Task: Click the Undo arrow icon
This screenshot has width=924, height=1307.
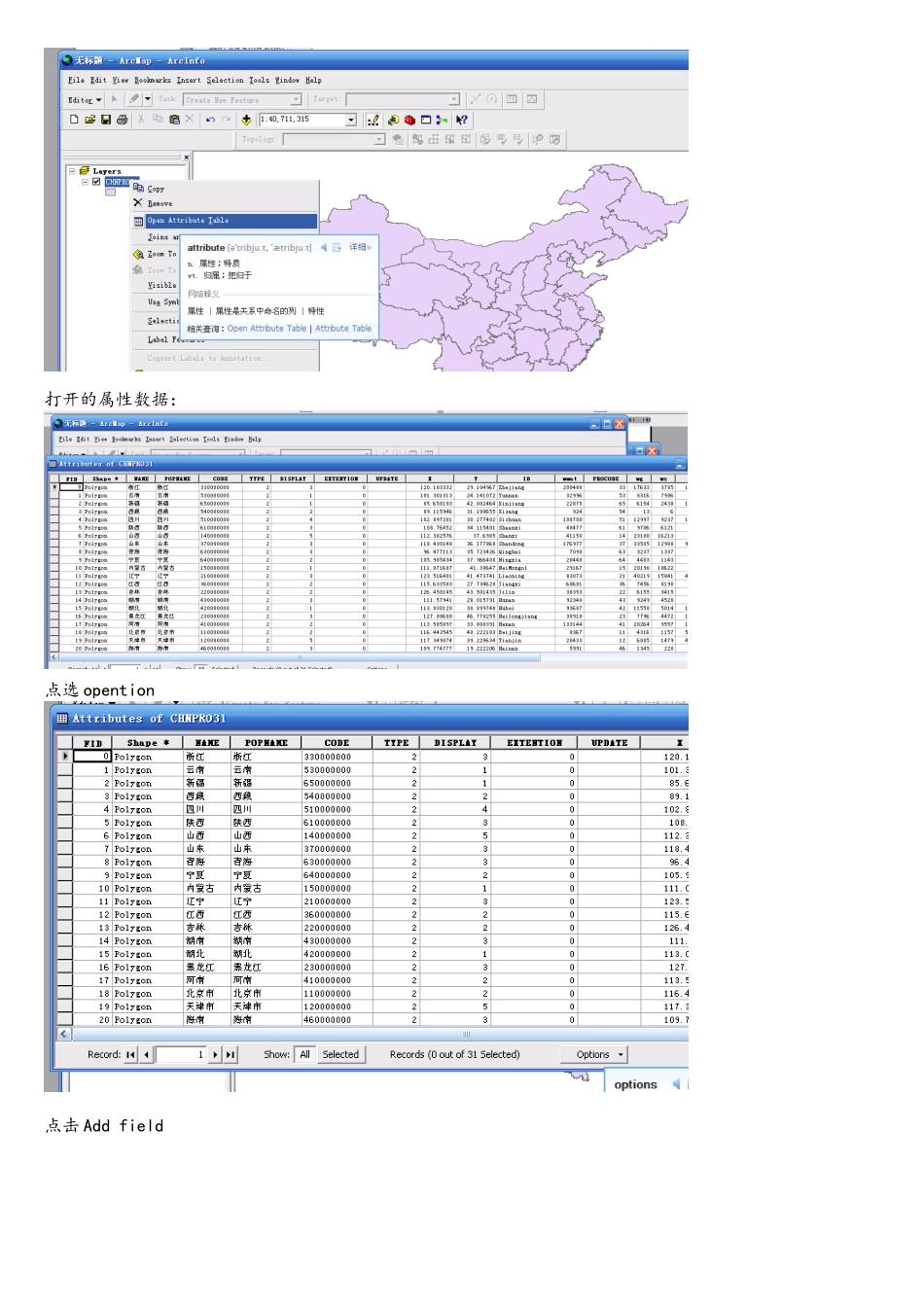Action: 210,120
